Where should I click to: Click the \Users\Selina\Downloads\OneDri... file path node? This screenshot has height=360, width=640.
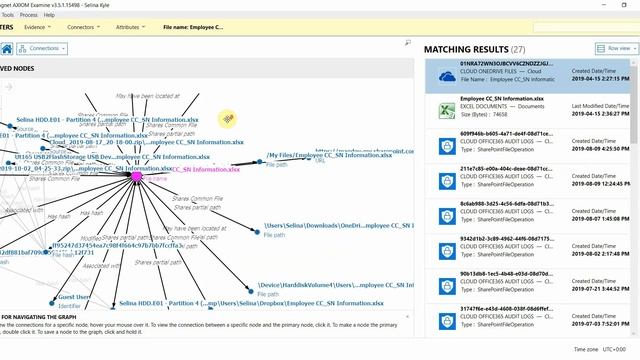257,232
